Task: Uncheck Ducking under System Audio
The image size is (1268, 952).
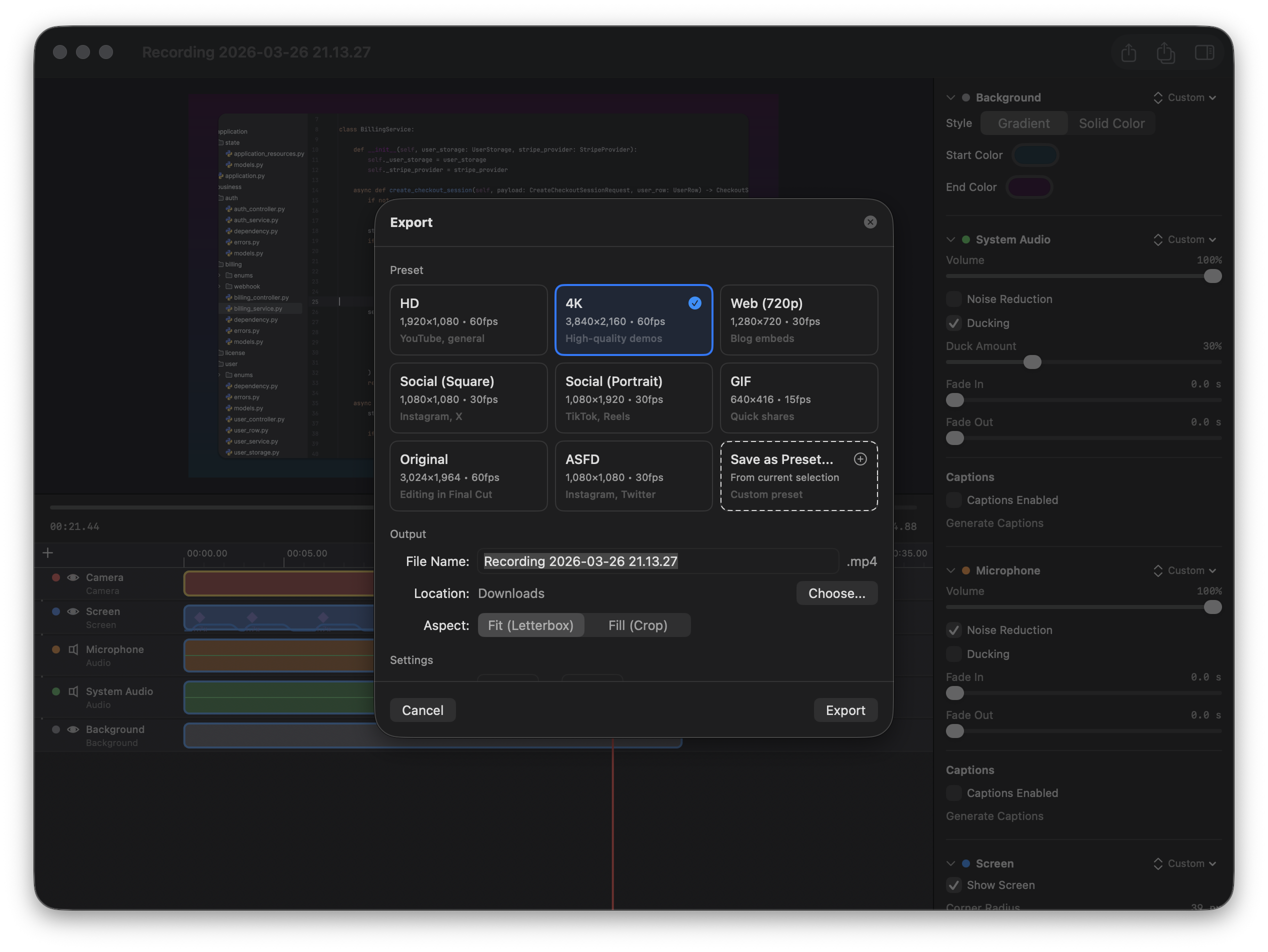Action: point(954,322)
